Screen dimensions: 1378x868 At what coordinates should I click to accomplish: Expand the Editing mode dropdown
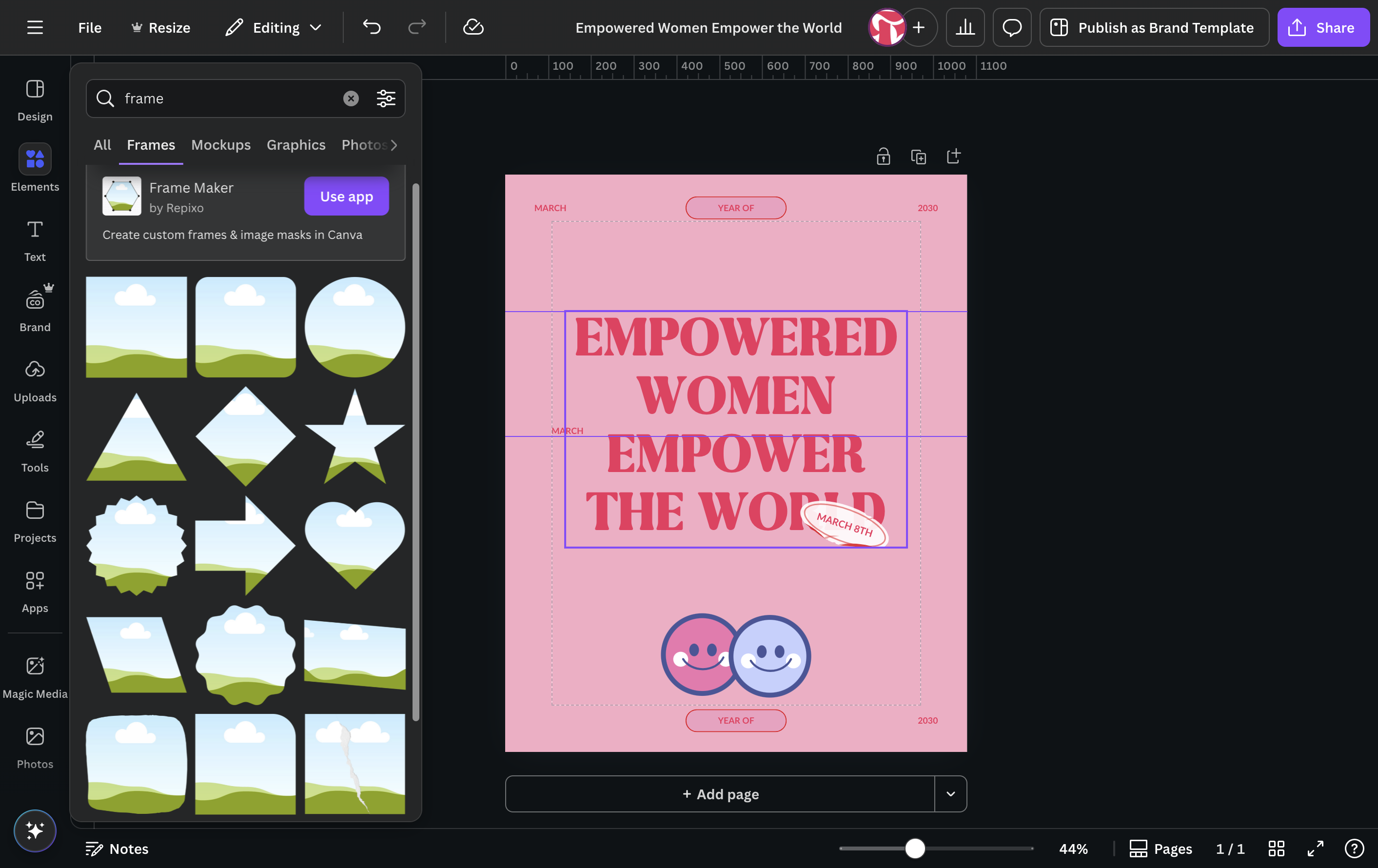pyautogui.click(x=274, y=27)
